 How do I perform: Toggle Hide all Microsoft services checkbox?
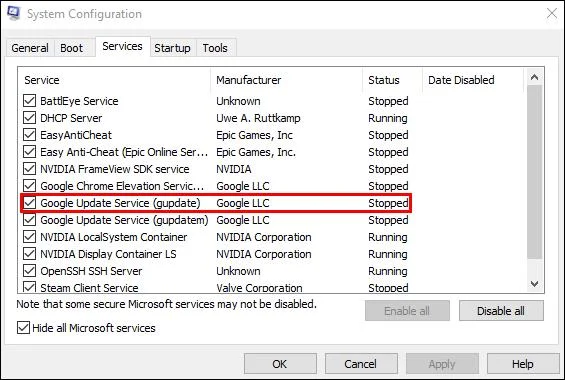(x=23, y=328)
